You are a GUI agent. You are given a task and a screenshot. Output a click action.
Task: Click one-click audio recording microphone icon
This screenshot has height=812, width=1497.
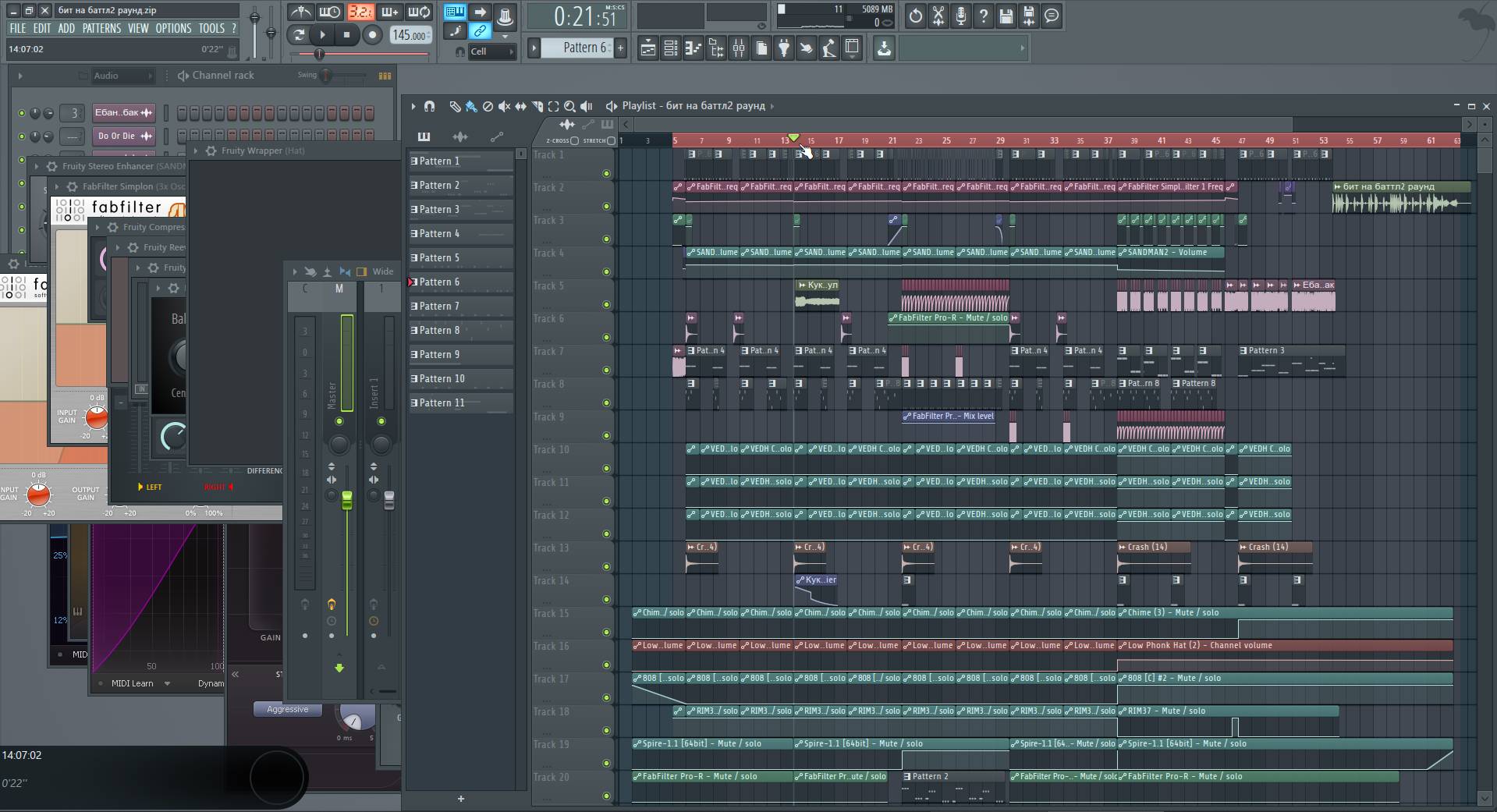click(x=961, y=16)
